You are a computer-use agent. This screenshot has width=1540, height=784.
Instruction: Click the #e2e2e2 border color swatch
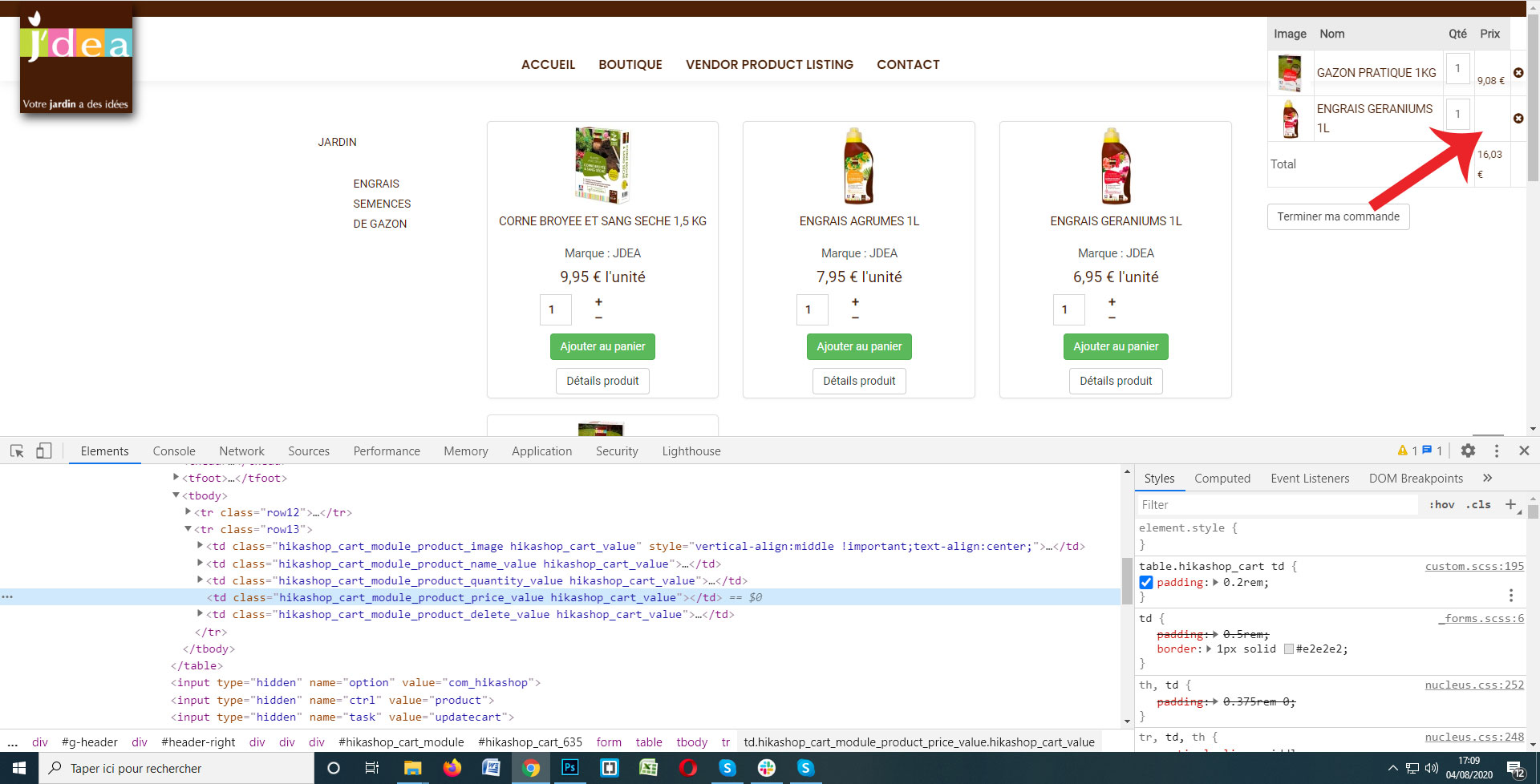click(x=1288, y=649)
